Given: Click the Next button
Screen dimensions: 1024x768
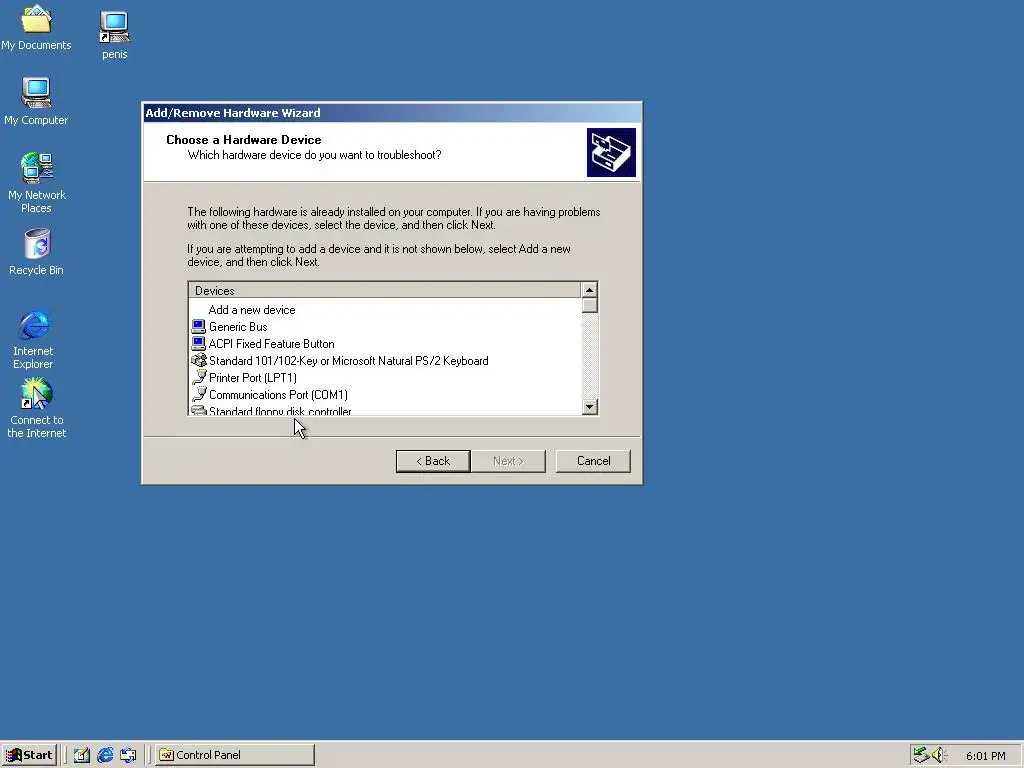Looking at the screenshot, I should point(508,461).
